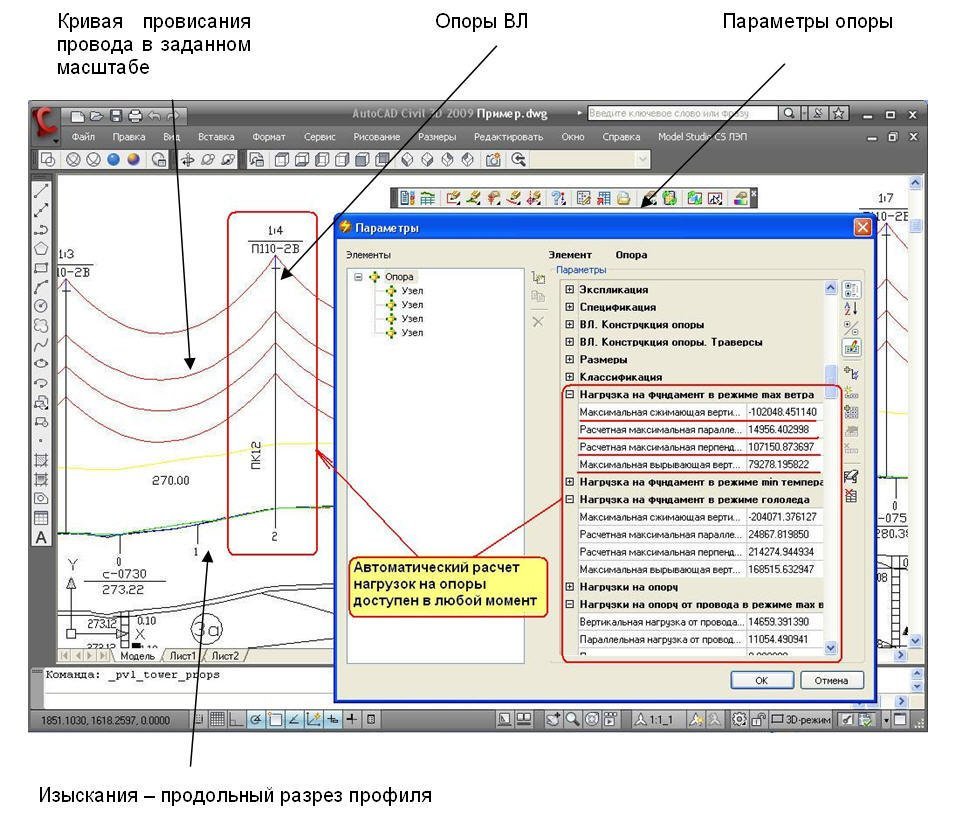
Task: Toggle ortho mode in the status bar
Action: pyautogui.click(x=236, y=719)
